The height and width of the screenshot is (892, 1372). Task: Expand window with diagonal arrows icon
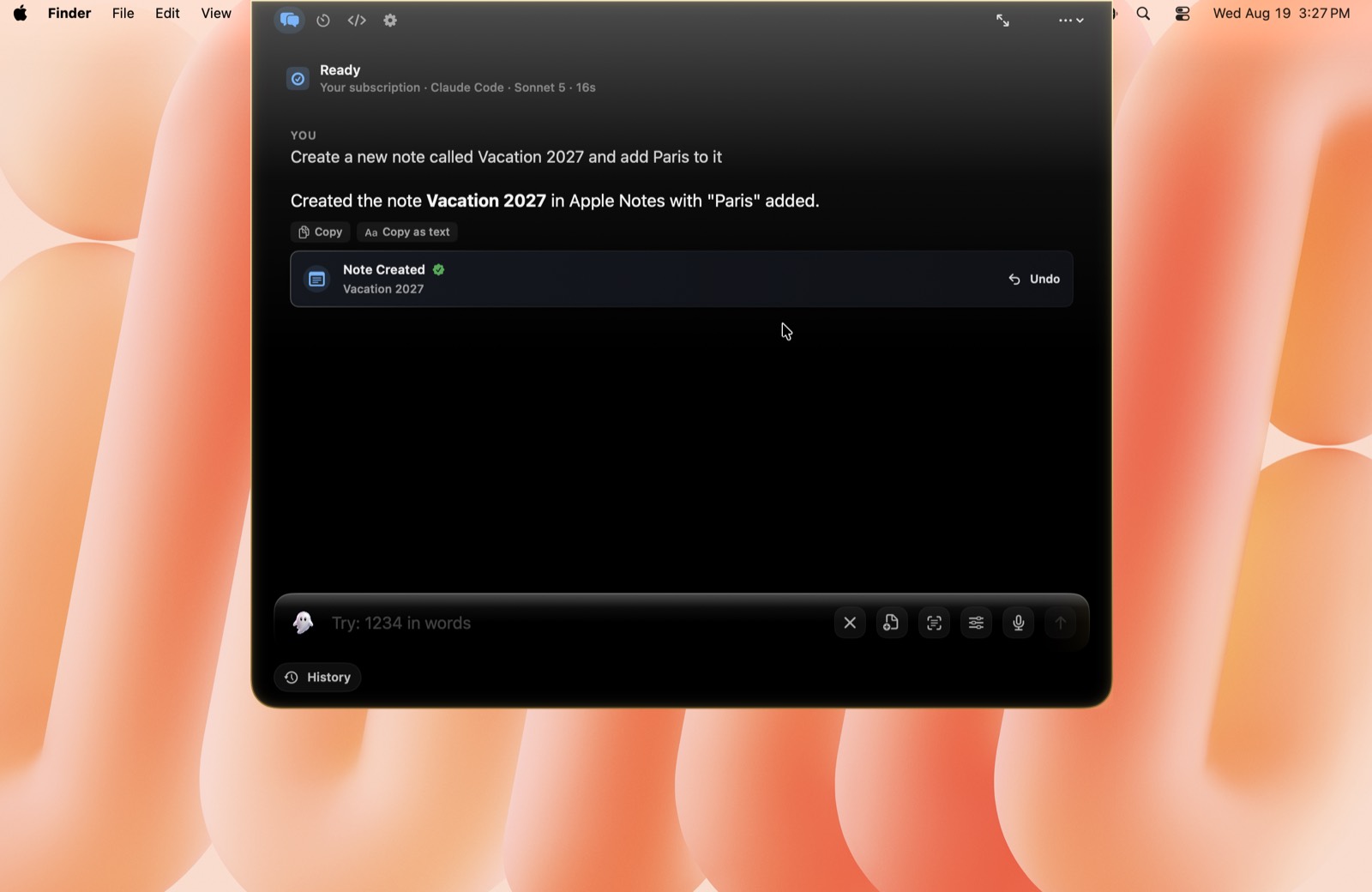point(1002,21)
